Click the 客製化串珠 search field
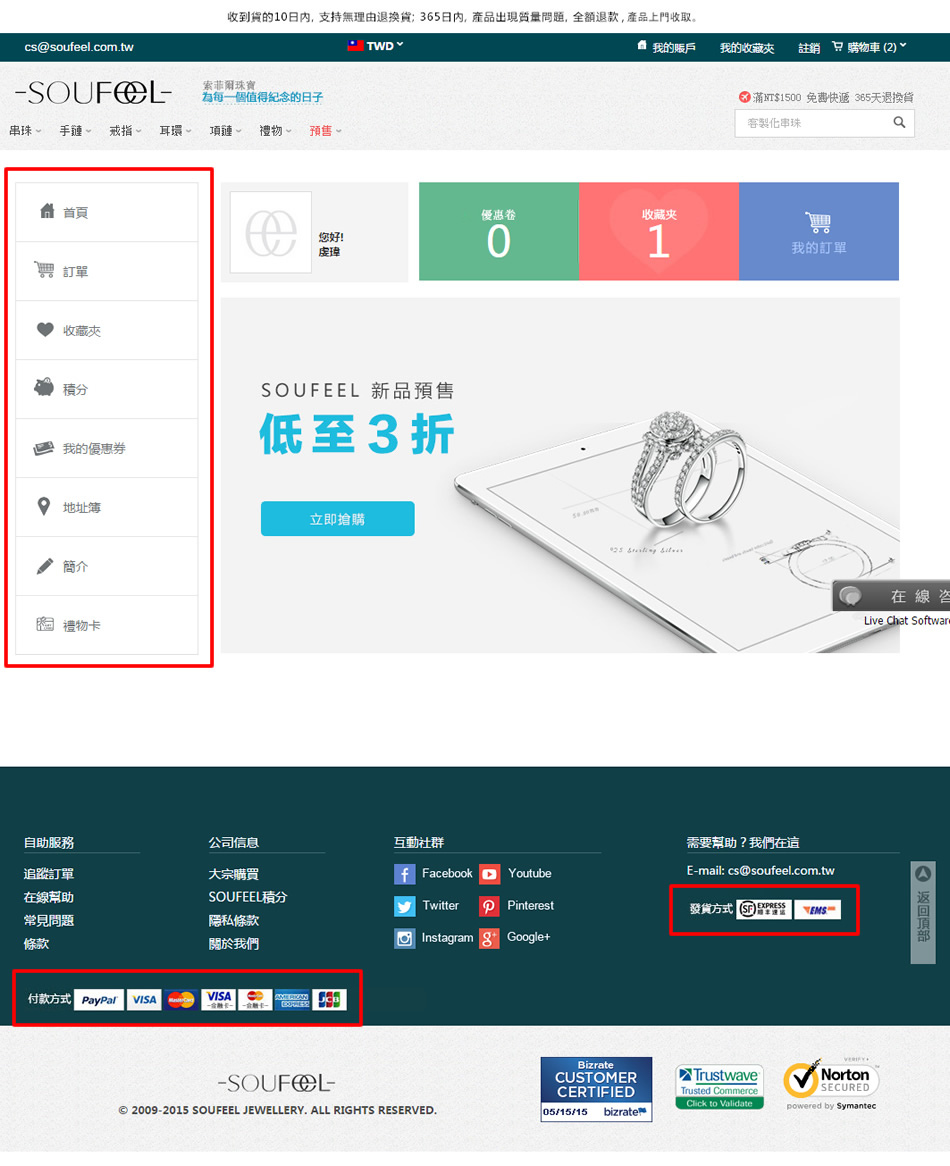 (x=824, y=123)
